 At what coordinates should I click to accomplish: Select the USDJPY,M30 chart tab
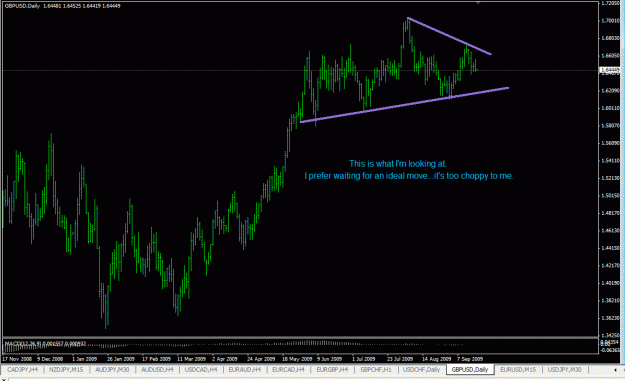point(564,370)
